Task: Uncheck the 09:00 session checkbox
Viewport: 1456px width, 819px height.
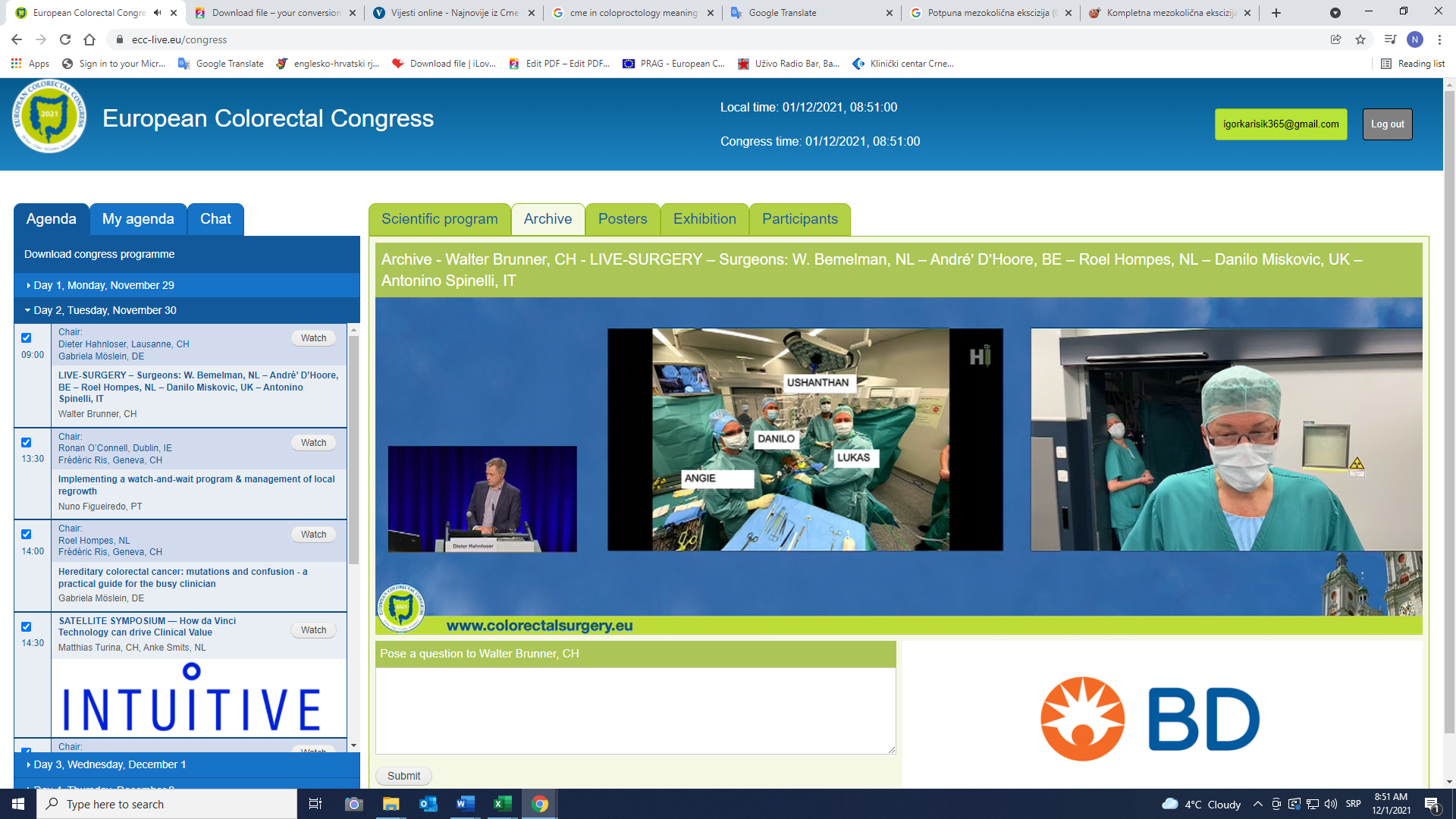Action: pos(27,338)
